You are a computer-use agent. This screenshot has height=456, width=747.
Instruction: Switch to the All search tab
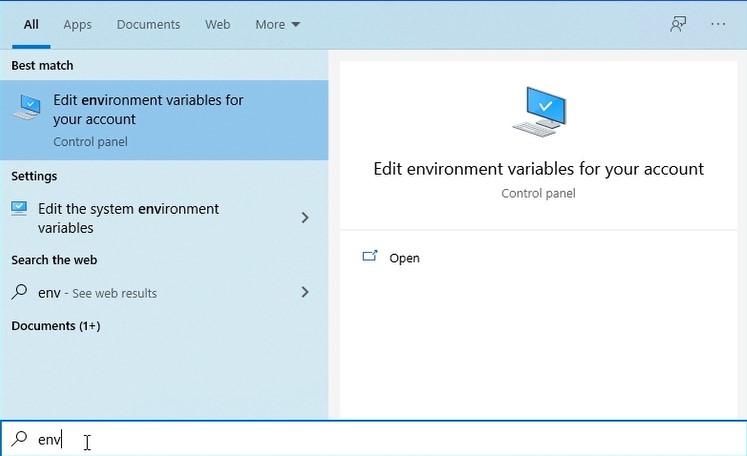tap(31, 24)
